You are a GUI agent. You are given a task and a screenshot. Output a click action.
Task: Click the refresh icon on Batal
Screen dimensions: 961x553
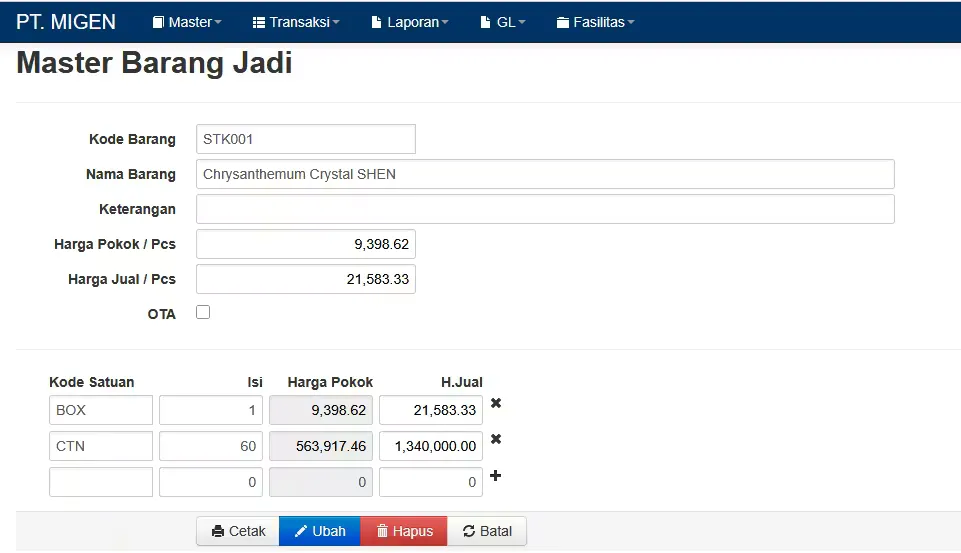(469, 531)
